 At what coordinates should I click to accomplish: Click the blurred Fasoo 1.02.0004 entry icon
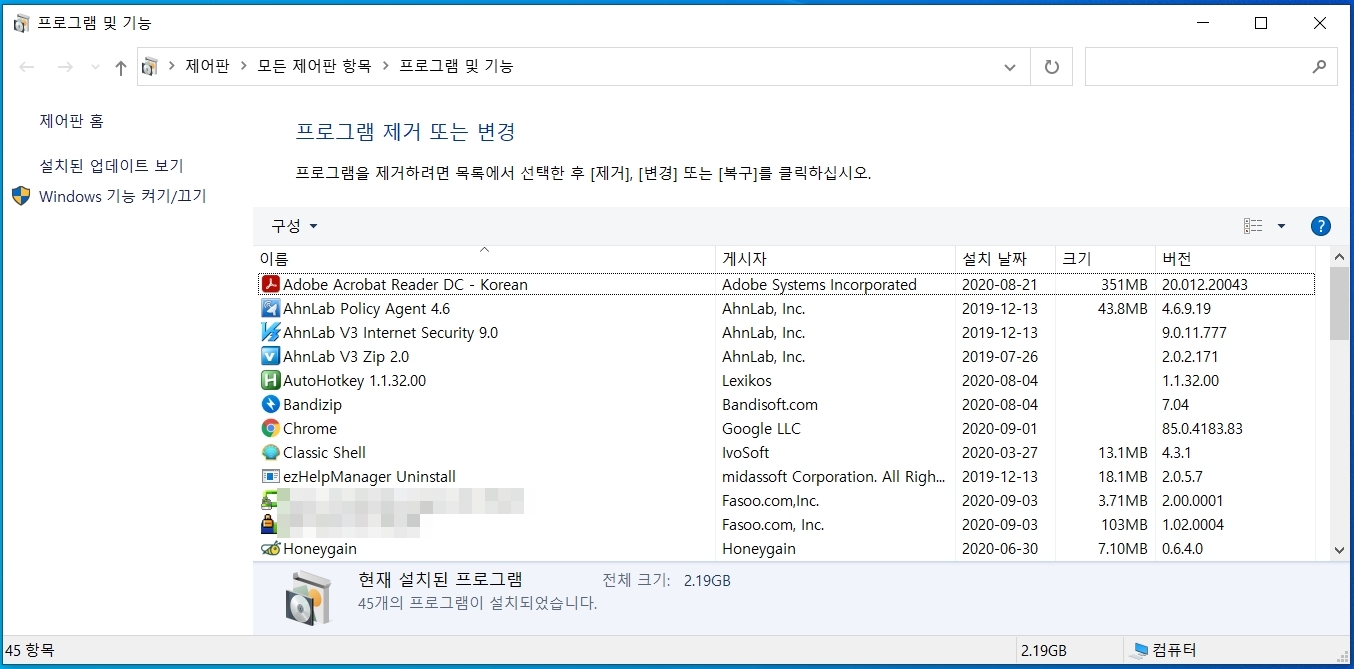pyautogui.click(x=270, y=525)
